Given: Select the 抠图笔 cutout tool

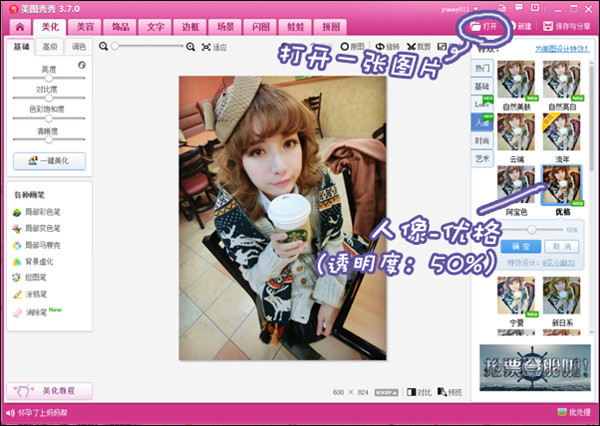Looking at the screenshot, I should click(29, 277).
